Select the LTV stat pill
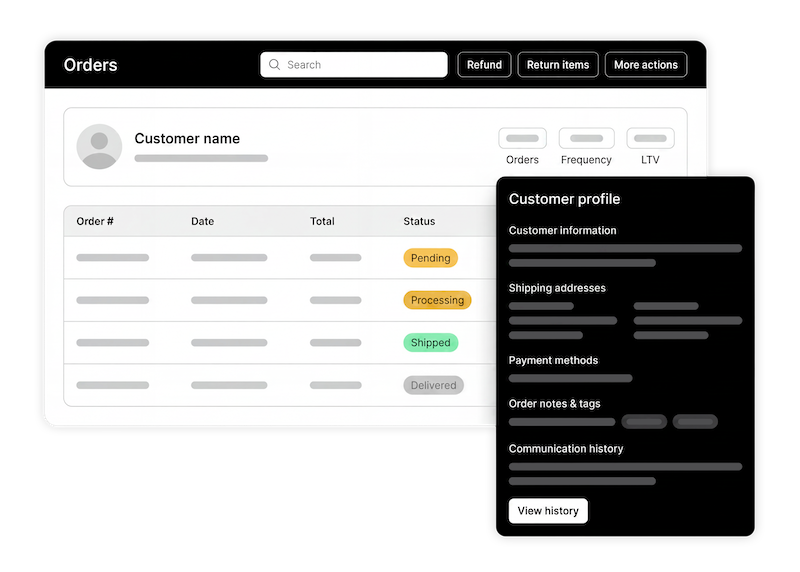Viewport: 800px width, 572px height. click(x=651, y=138)
